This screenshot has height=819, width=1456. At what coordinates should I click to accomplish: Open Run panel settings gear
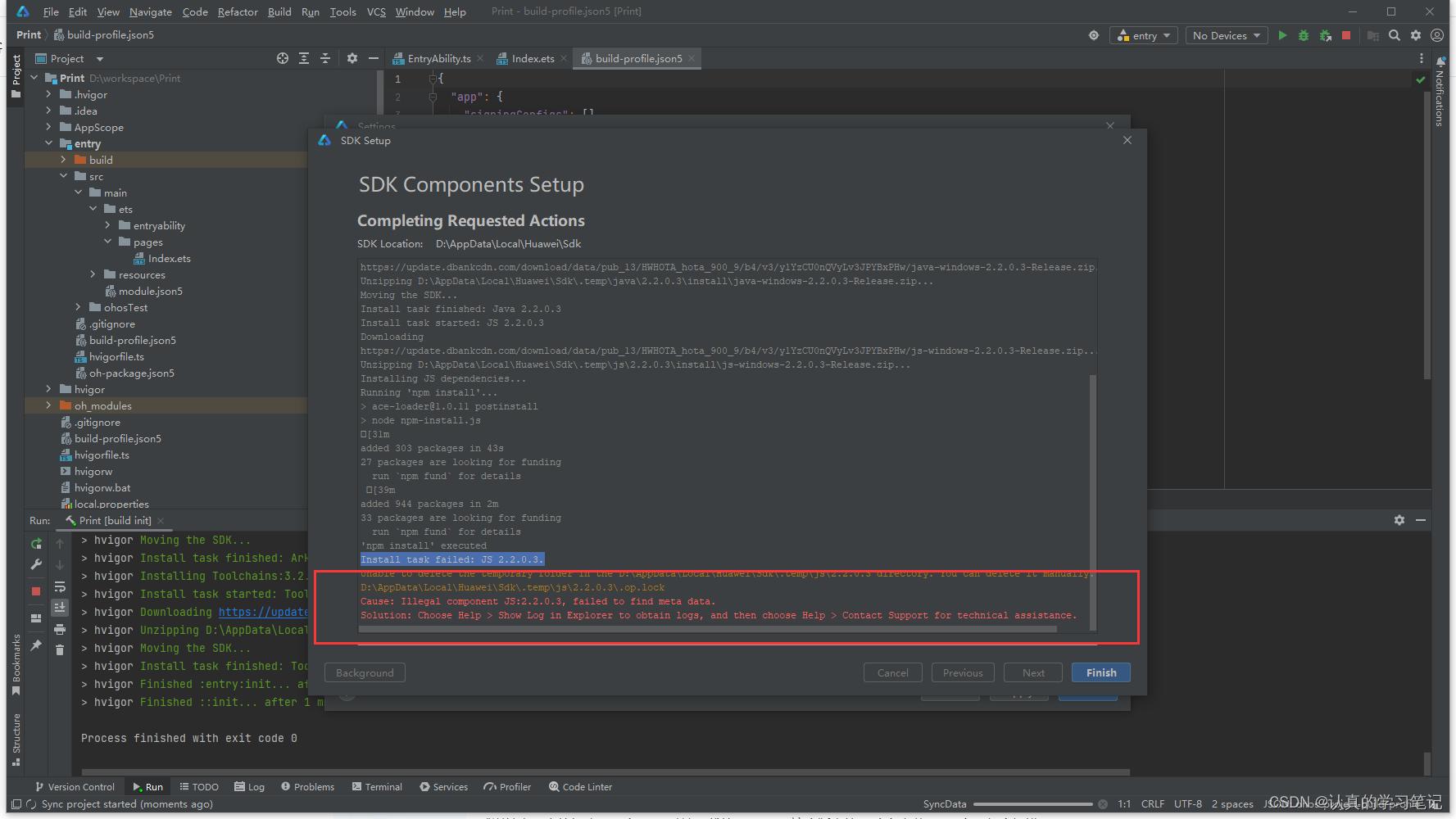click(1399, 520)
